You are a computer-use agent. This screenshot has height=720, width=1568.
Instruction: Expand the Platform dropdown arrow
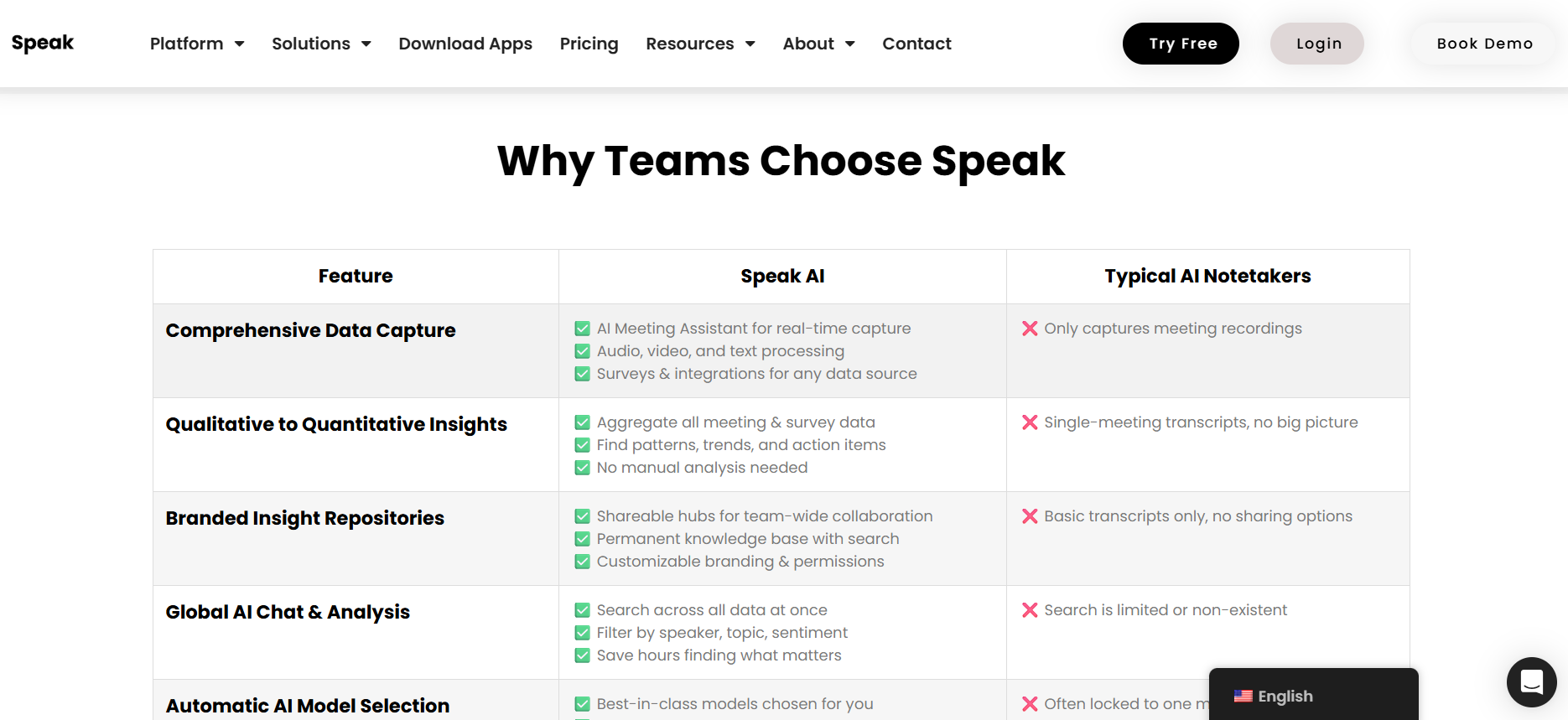click(x=239, y=44)
